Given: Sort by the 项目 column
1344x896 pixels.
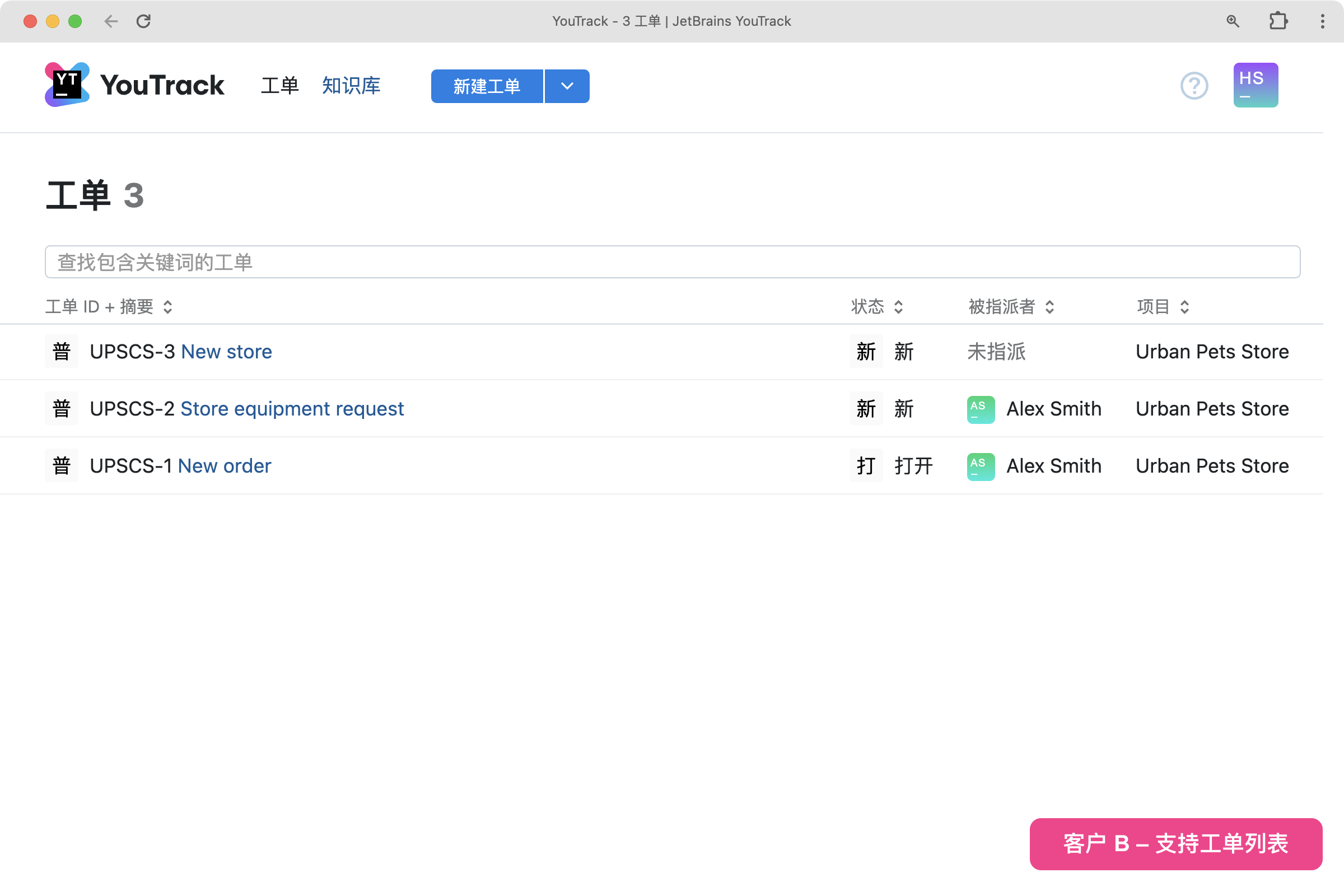Looking at the screenshot, I should click(x=1163, y=307).
